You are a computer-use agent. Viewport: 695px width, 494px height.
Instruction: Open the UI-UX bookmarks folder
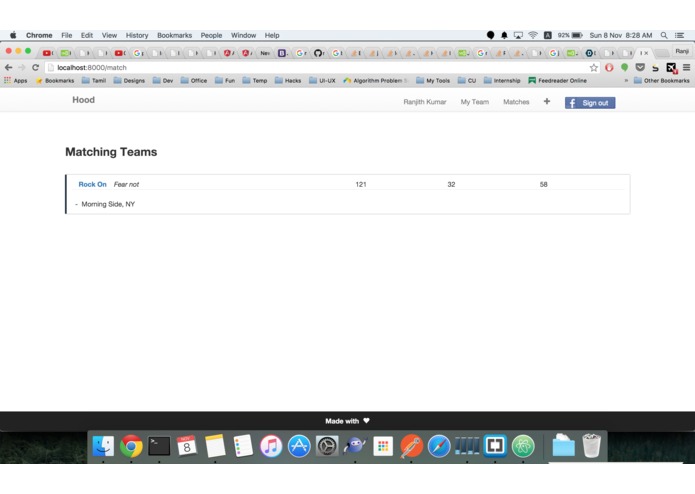point(322,80)
